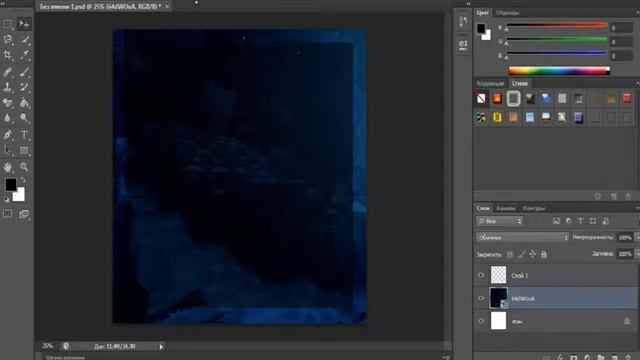Click the Слой 1 layer thumbnail

pyautogui.click(x=498, y=275)
